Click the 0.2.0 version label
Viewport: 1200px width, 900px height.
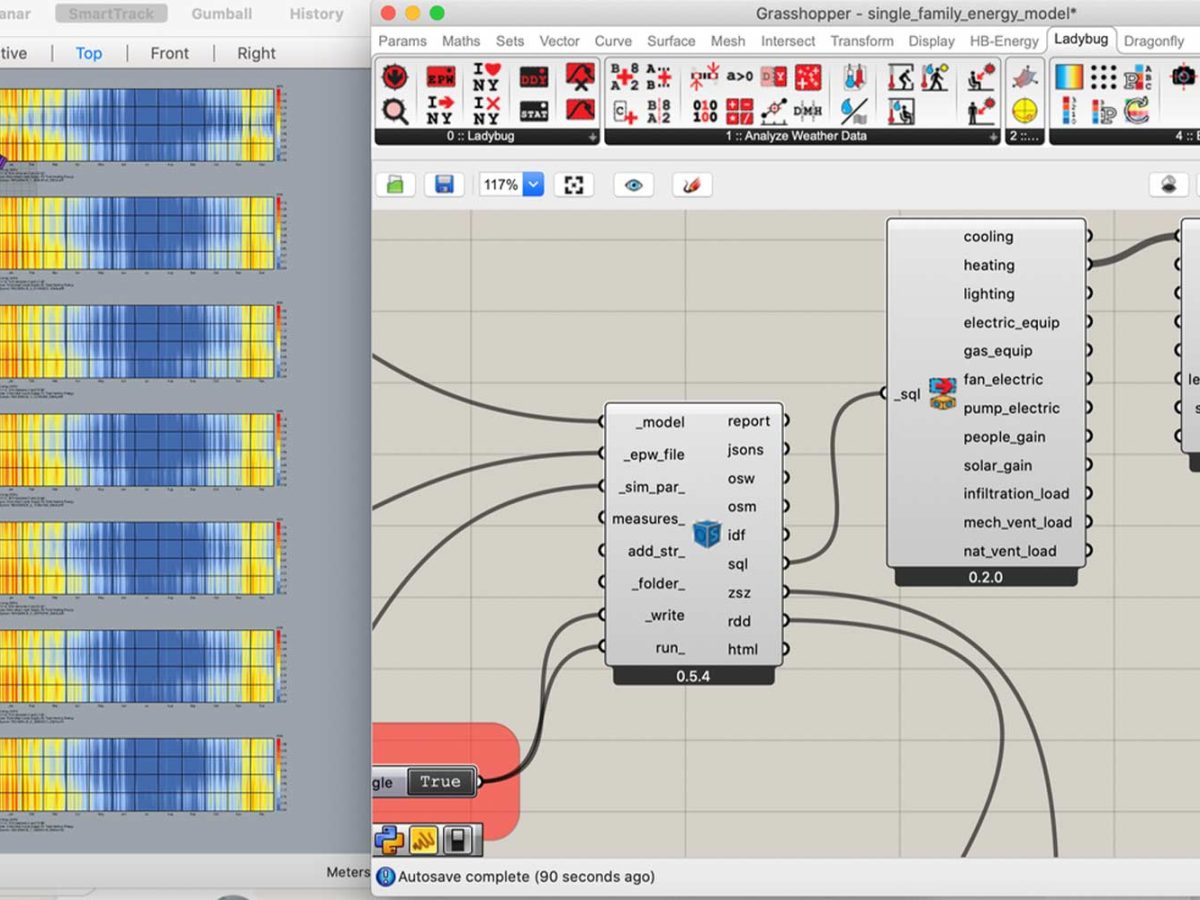[x=985, y=577]
